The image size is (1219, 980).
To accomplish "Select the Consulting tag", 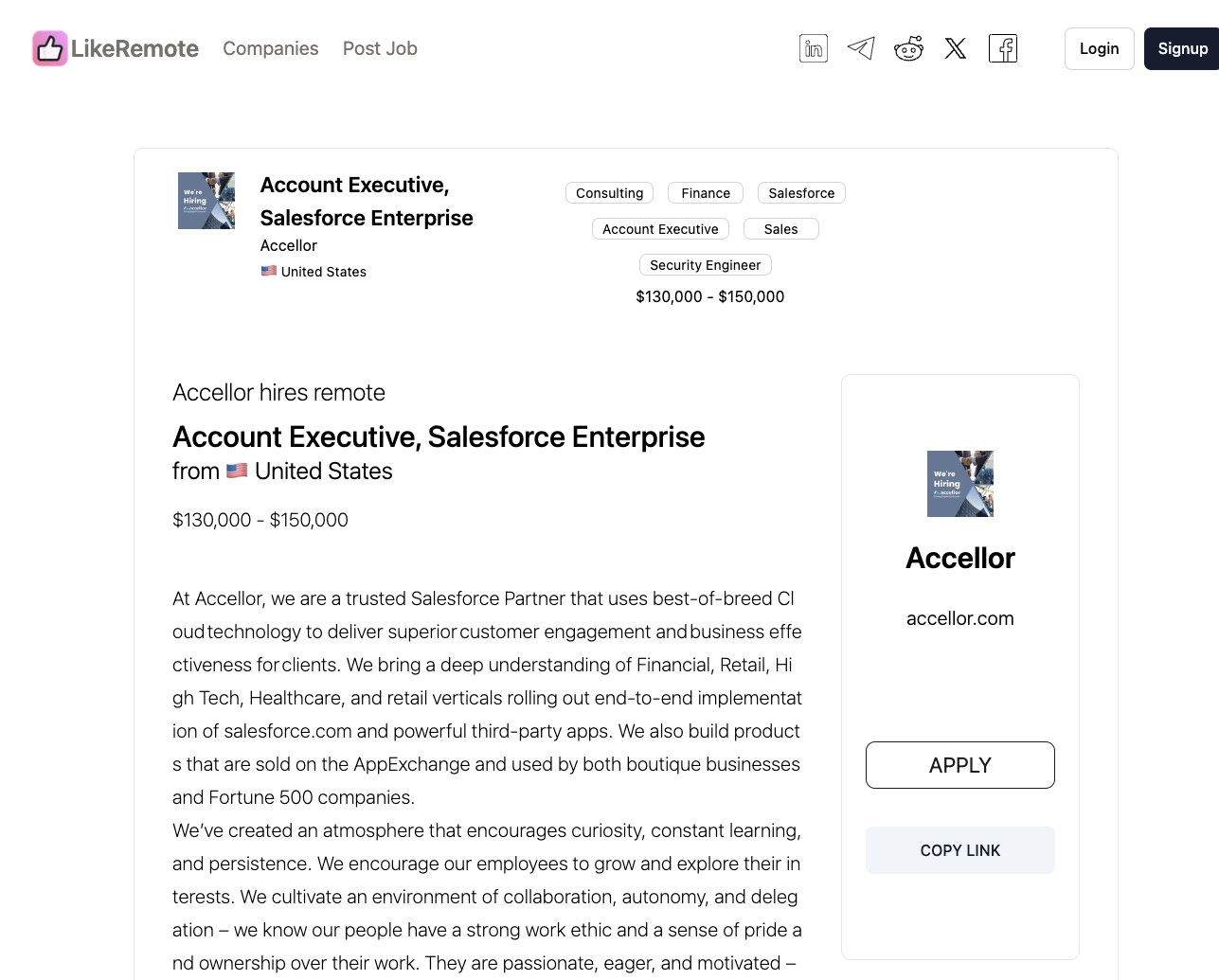I will 610,193.
